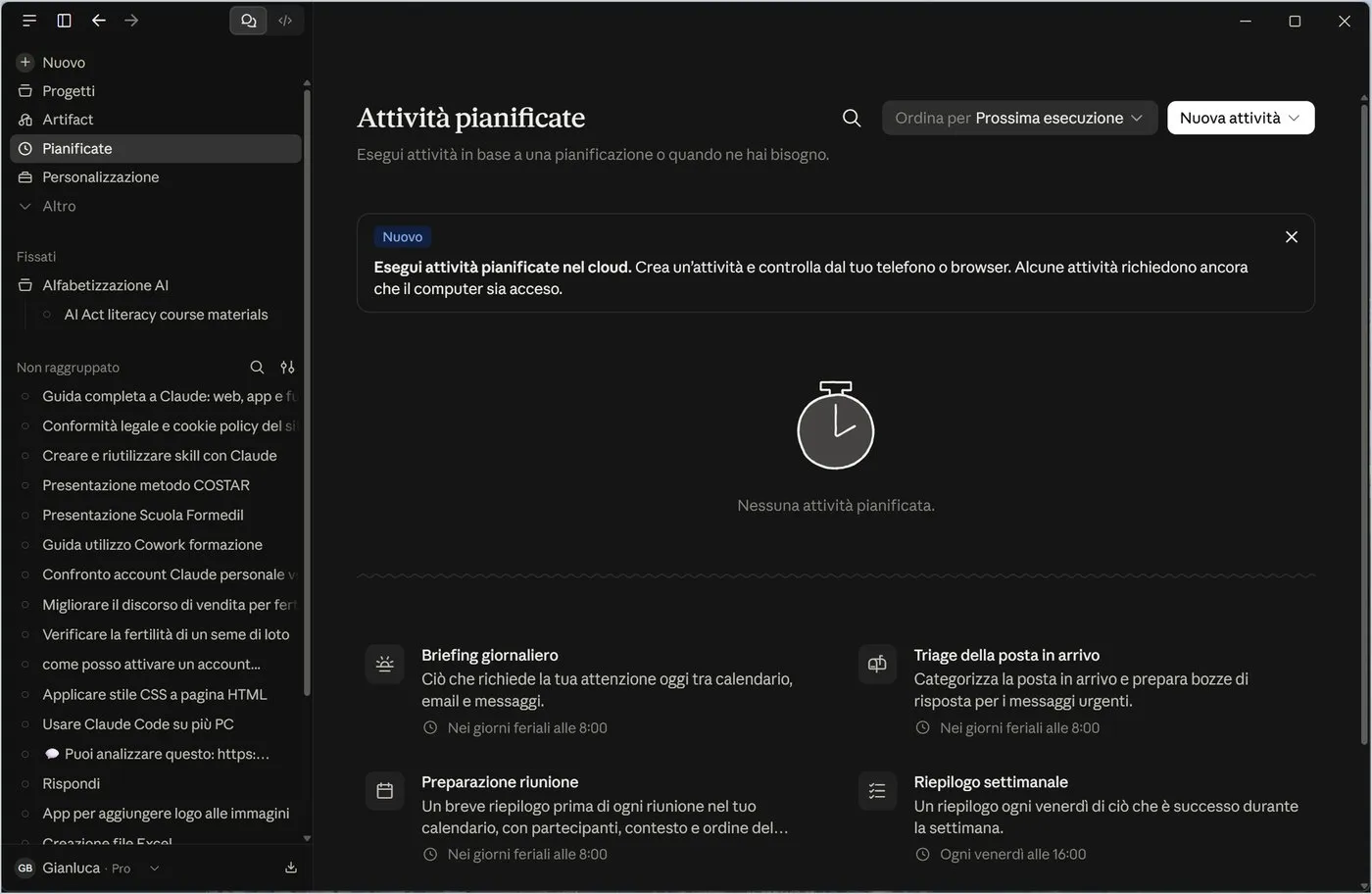Open AI Act literacy course materials
1372x894 pixels.
(167, 315)
